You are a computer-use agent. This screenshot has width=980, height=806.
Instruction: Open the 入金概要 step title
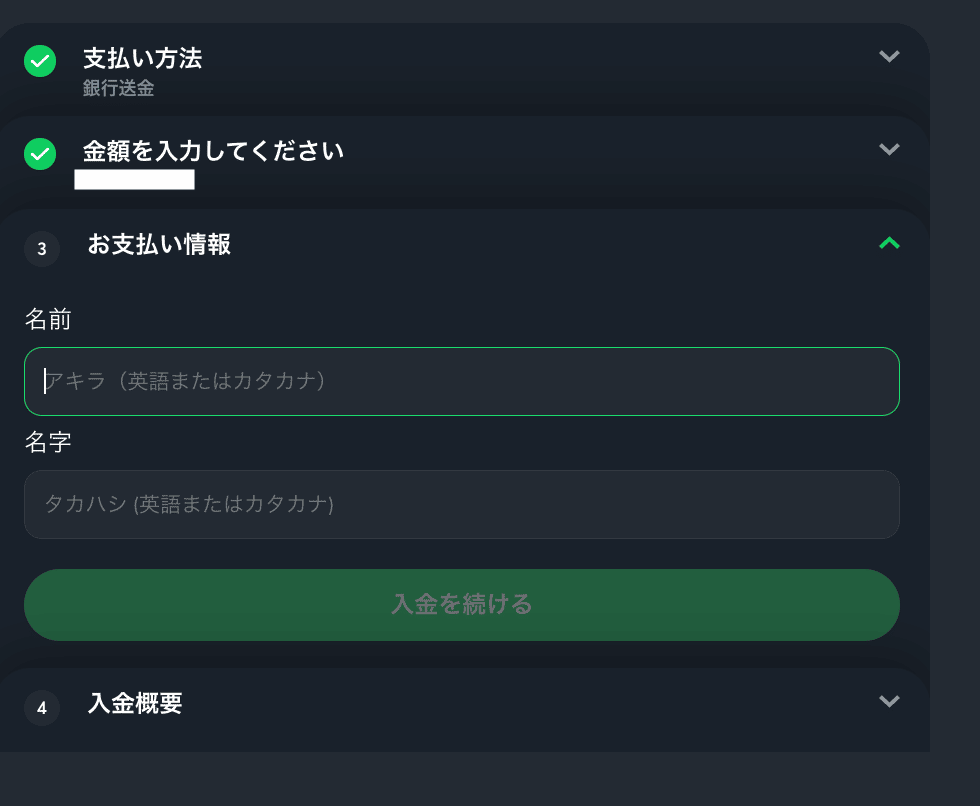pyautogui.click(x=135, y=703)
